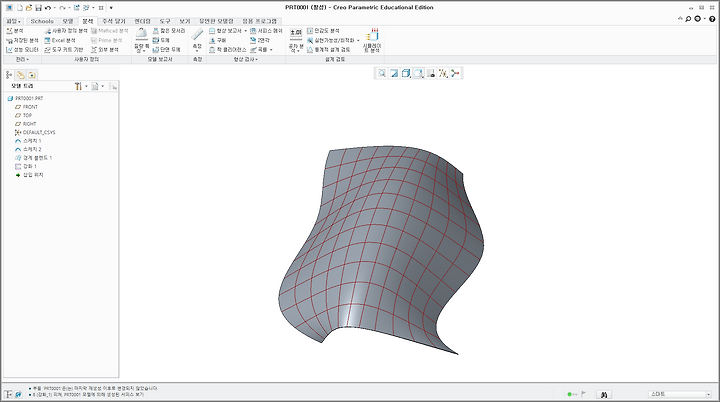Open 도구 키트 기반 analysis

[x=64, y=50]
